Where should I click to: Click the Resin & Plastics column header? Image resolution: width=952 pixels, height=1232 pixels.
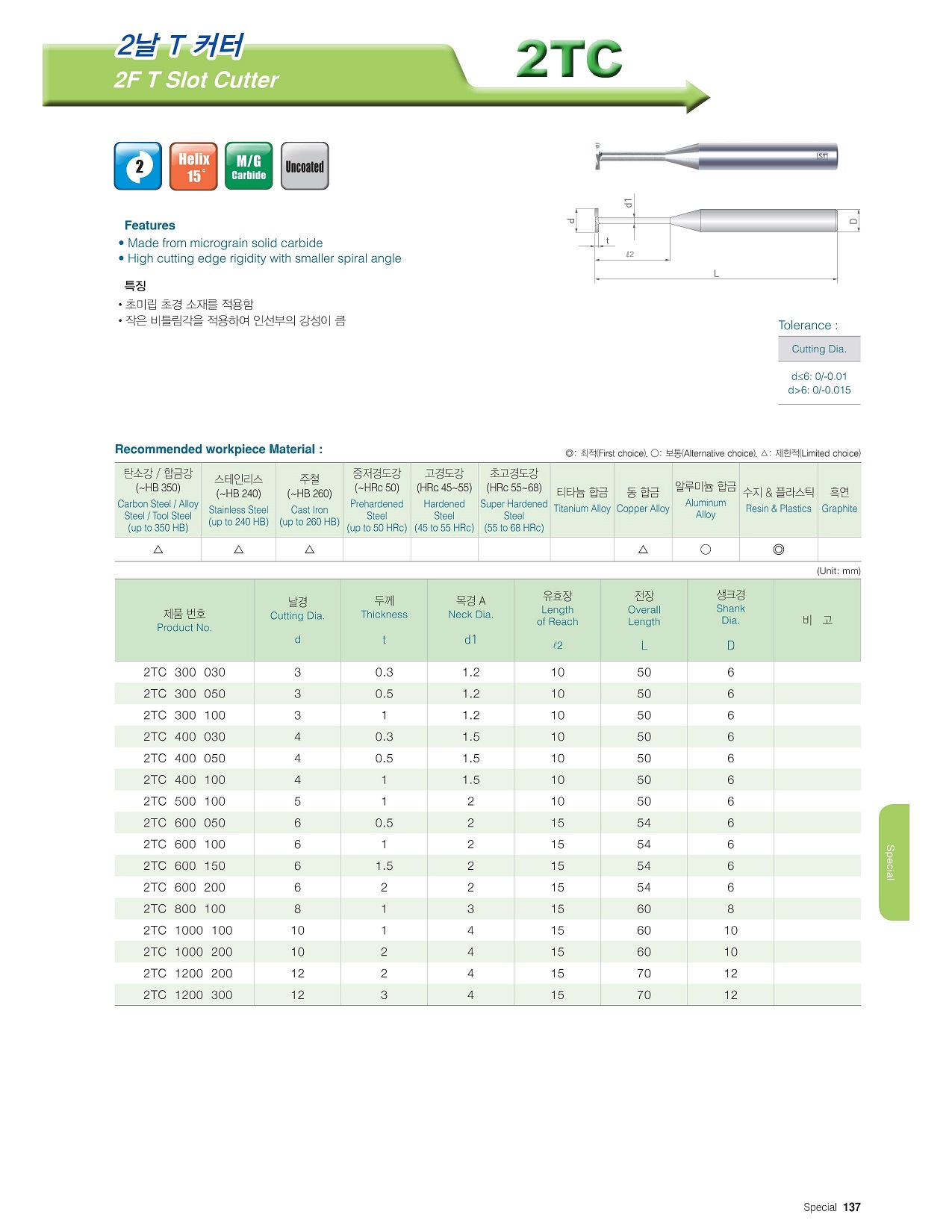point(779,500)
